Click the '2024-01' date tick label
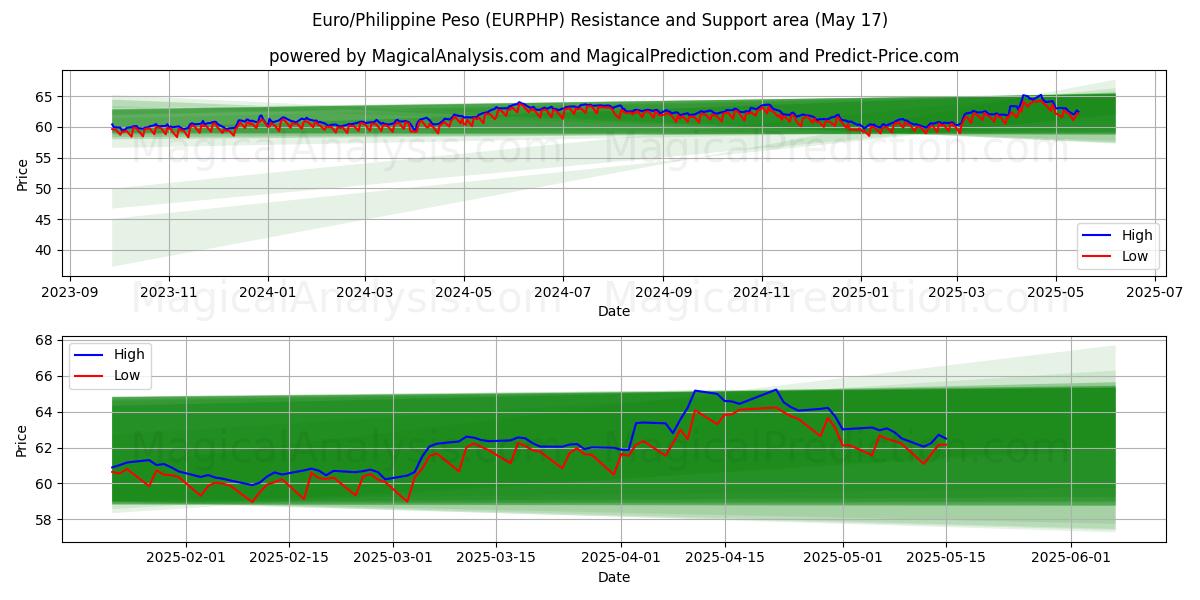 268,291
